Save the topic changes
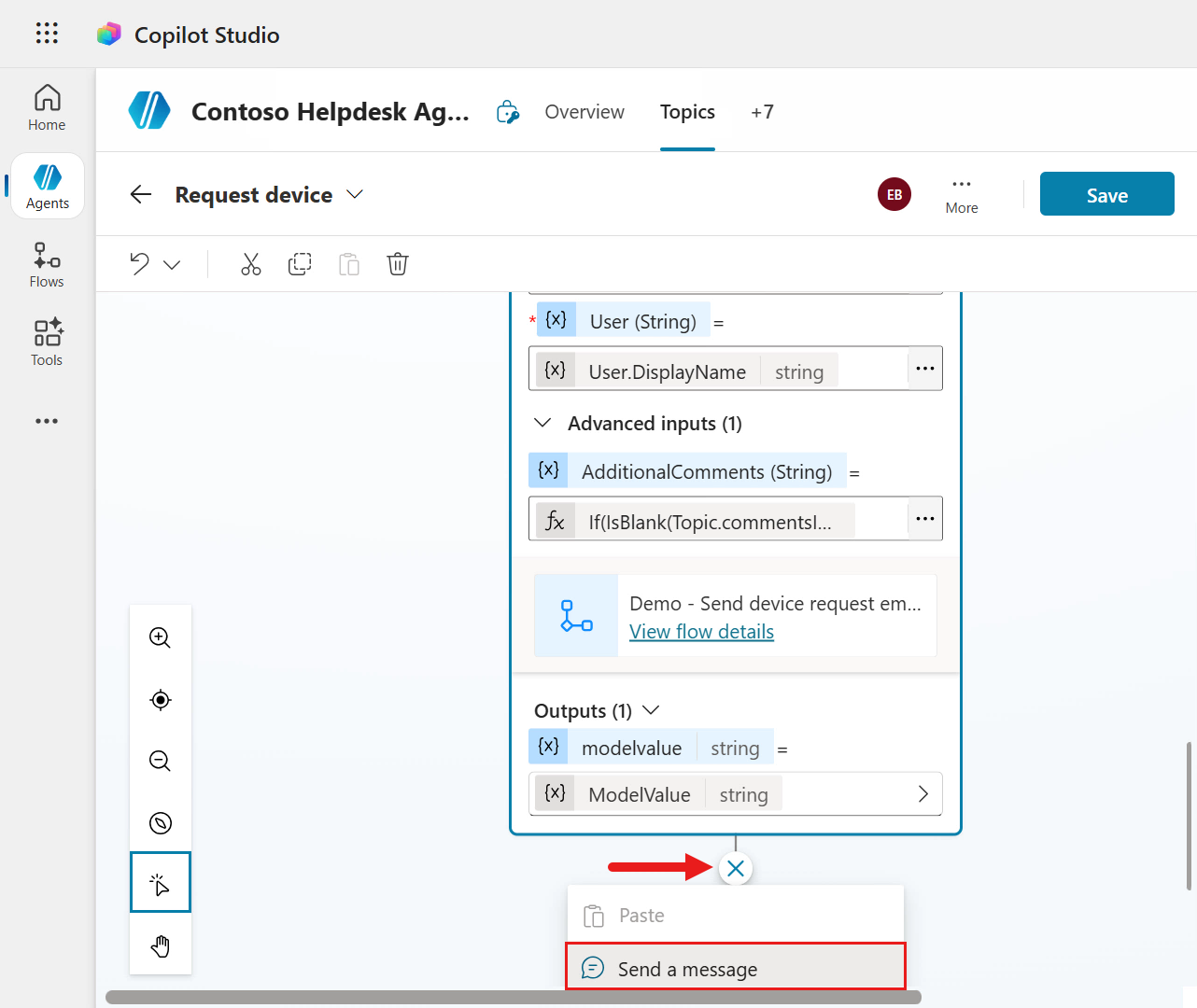1197x1008 pixels. (1106, 194)
